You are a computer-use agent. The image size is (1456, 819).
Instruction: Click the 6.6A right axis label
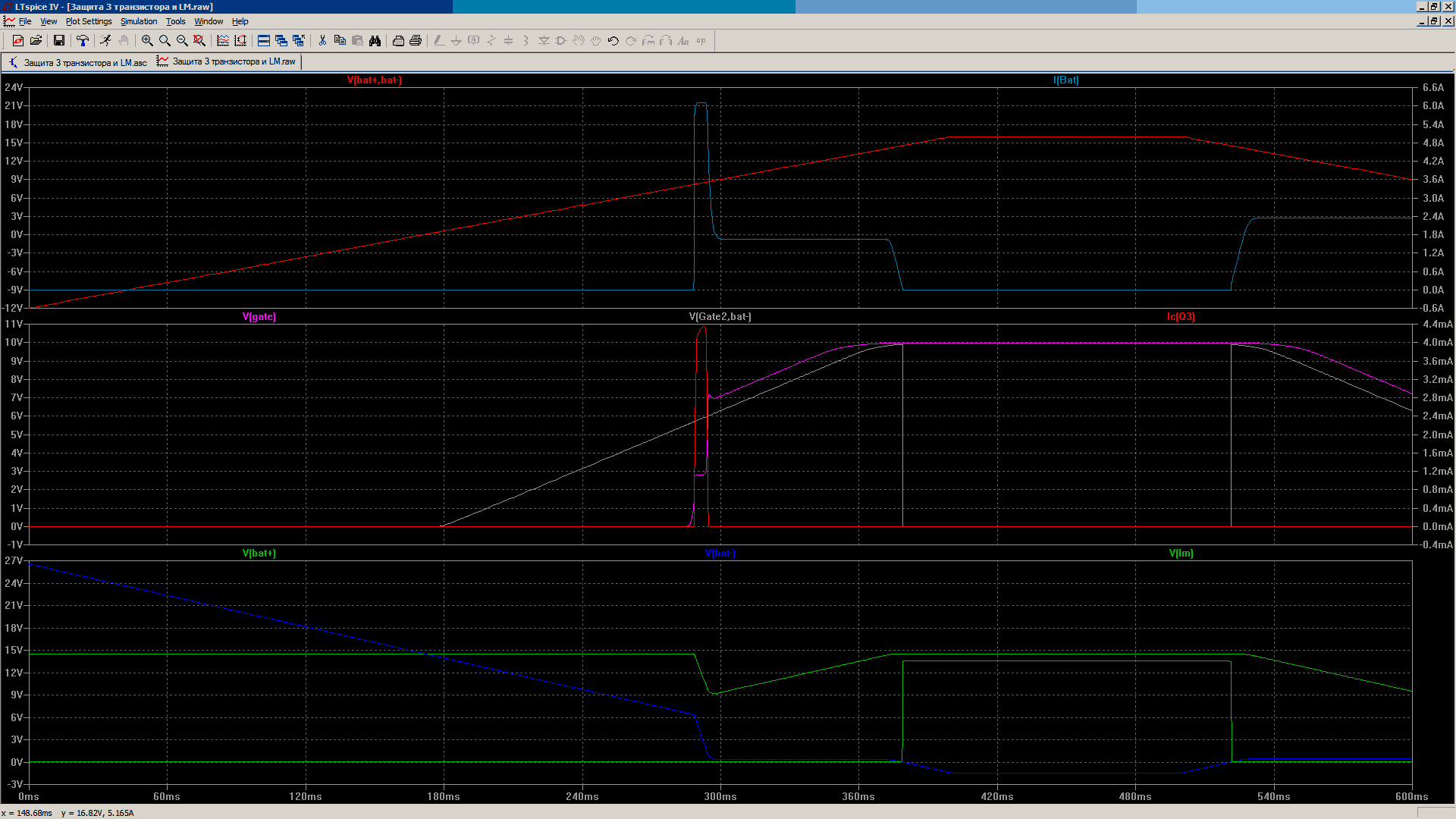[1433, 87]
